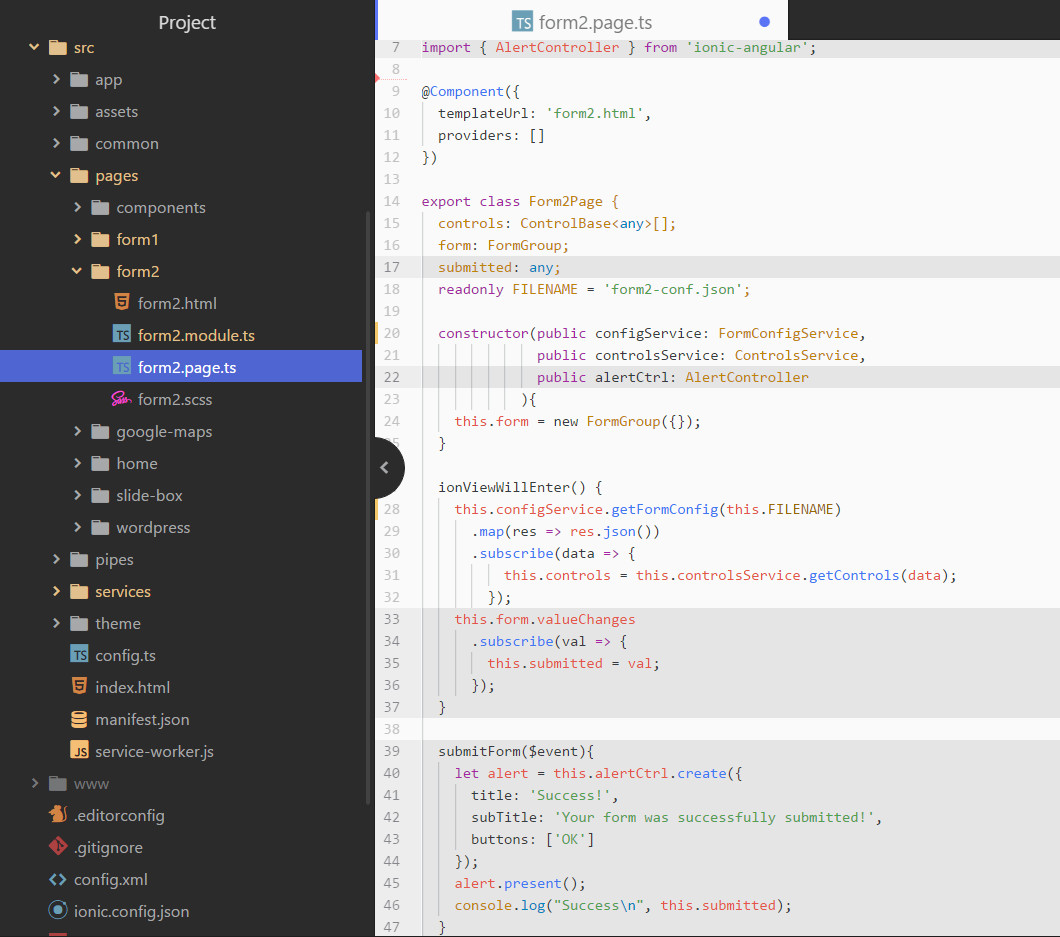
Task: Expand the form1 folder chevron
Action: point(77,239)
